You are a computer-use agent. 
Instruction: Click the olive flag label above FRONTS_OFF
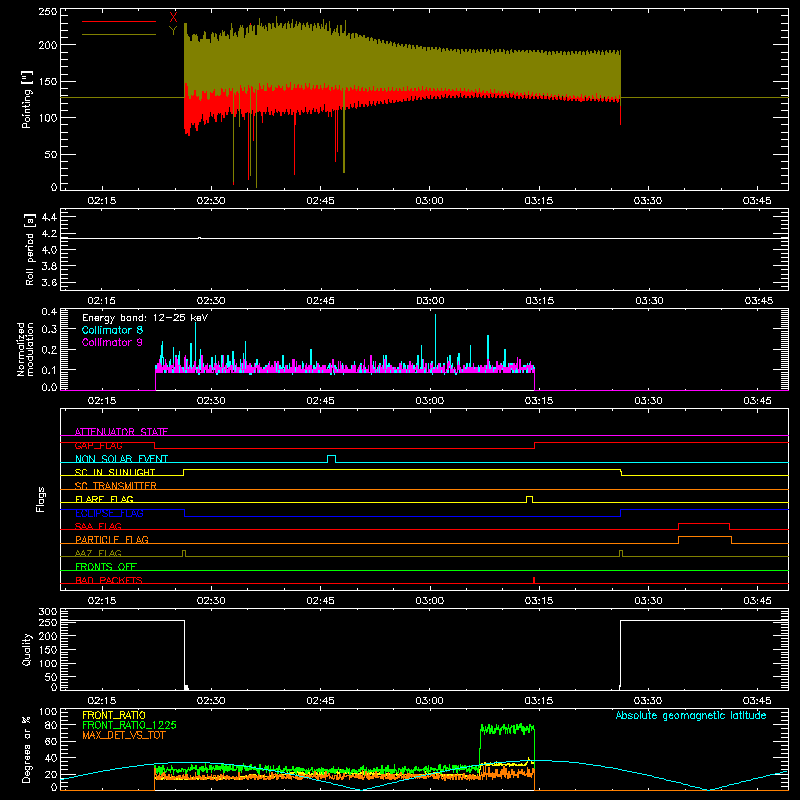click(98, 553)
